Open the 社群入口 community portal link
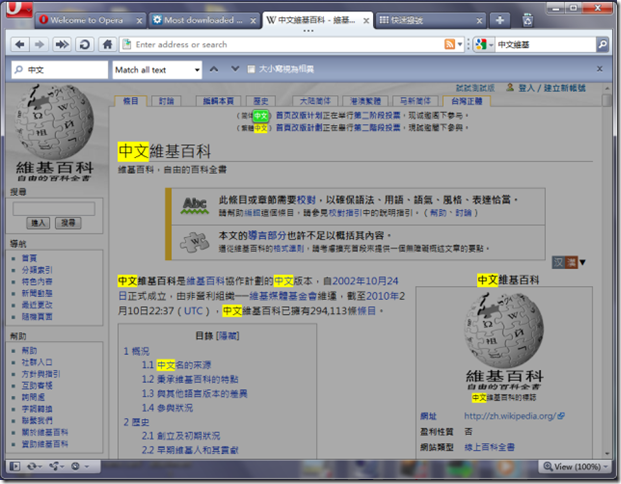The width and height of the screenshot is (621, 484). [x=37, y=362]
